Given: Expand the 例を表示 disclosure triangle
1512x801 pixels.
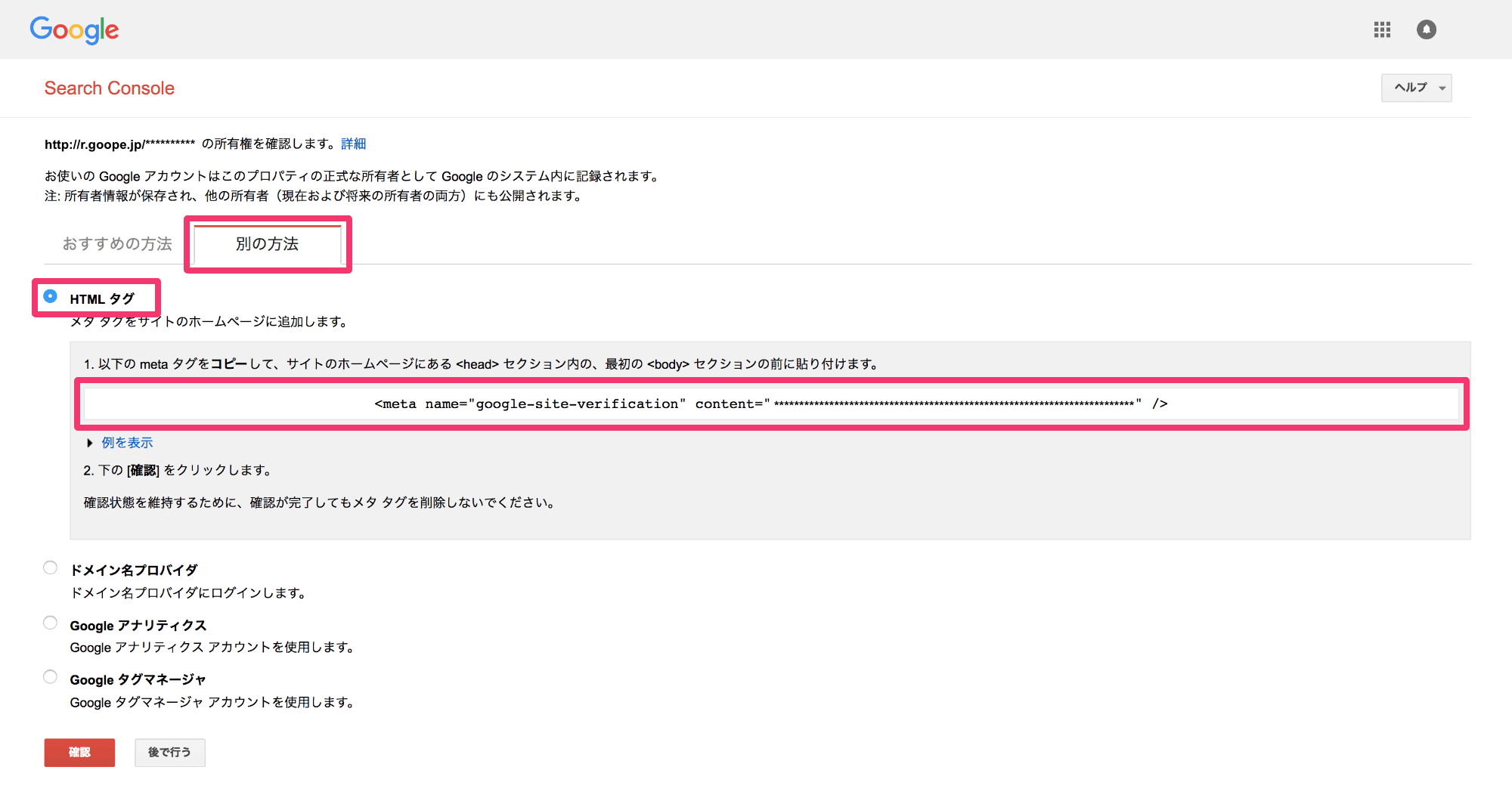Looking at the screenshot, I should tap(90, 443).
